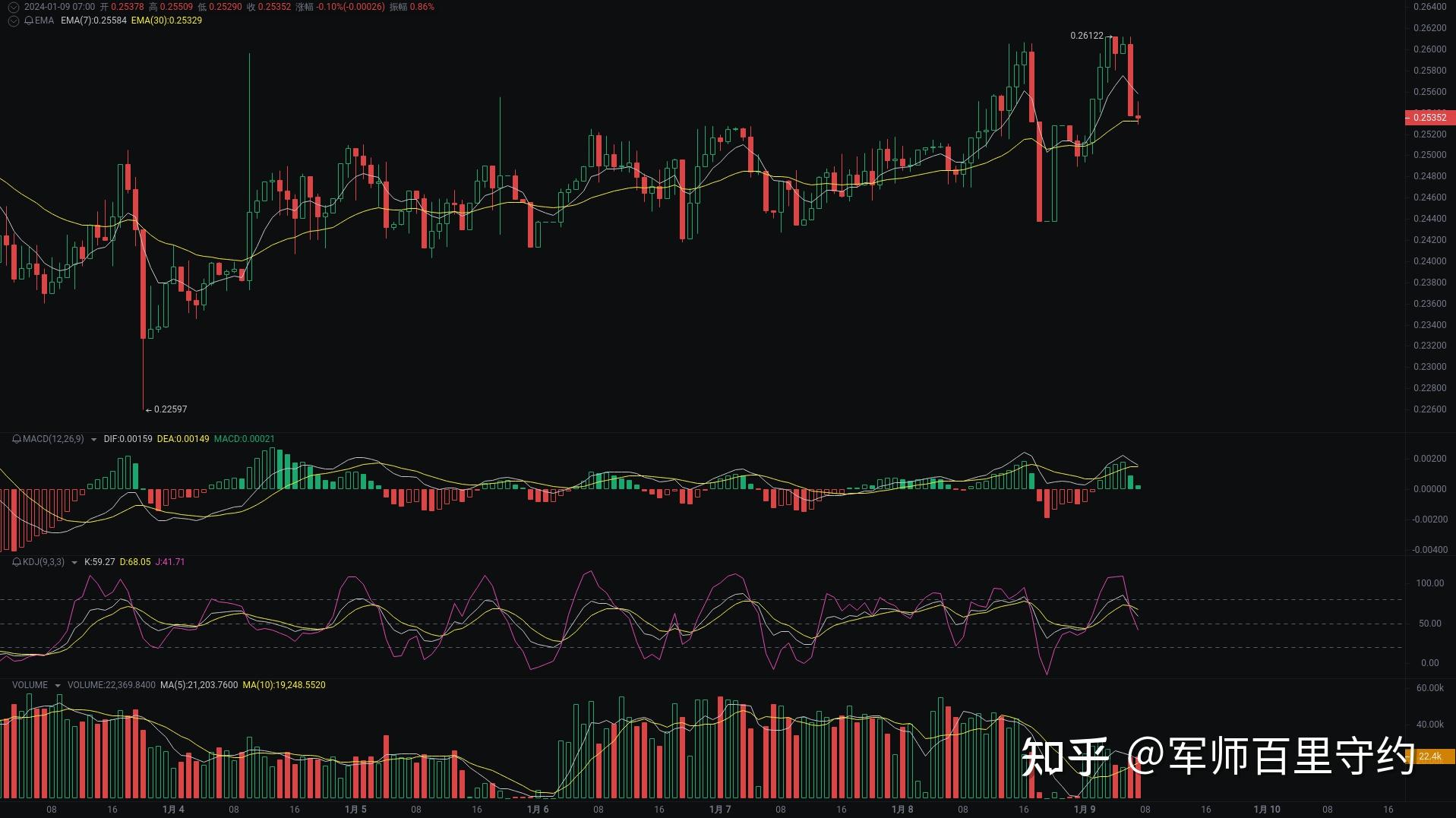Image resolution: width=1456 pixels, height=818 pixels.
Task: Click the KDJ axis 50.00 label
Action: (1429, 624)
